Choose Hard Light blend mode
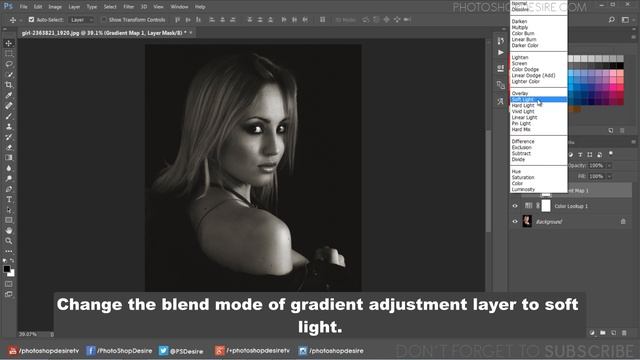This screenshot has width=640, height=360. click(x=539, y=105)
